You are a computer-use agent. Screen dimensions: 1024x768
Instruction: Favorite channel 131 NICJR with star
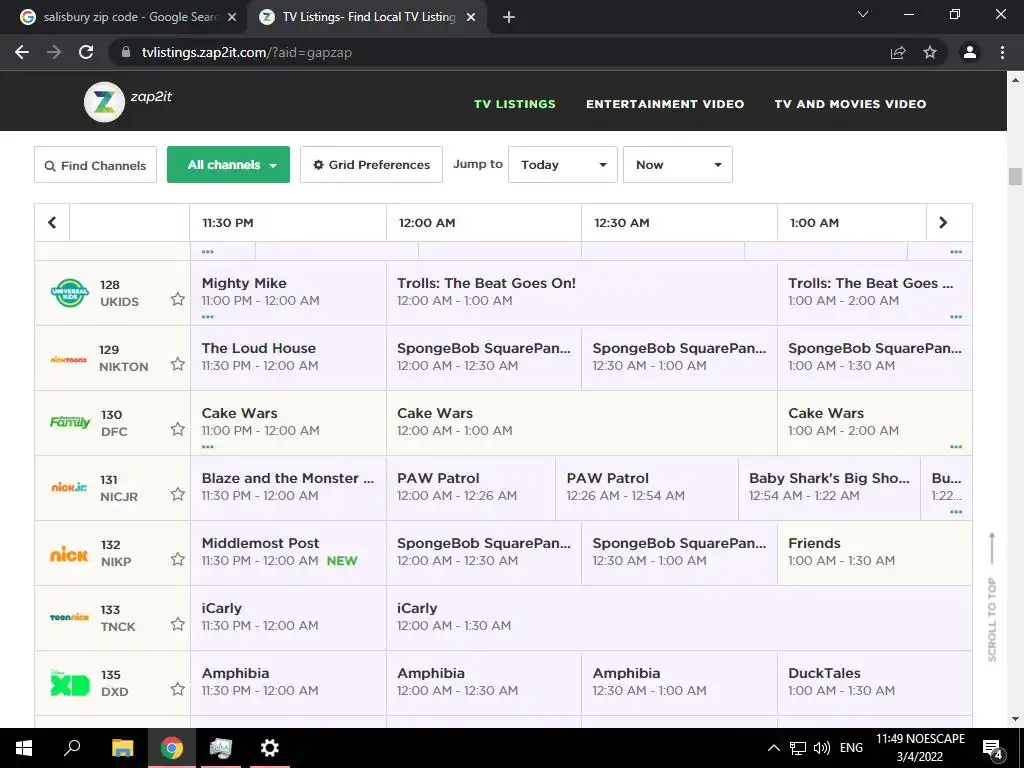178,494
